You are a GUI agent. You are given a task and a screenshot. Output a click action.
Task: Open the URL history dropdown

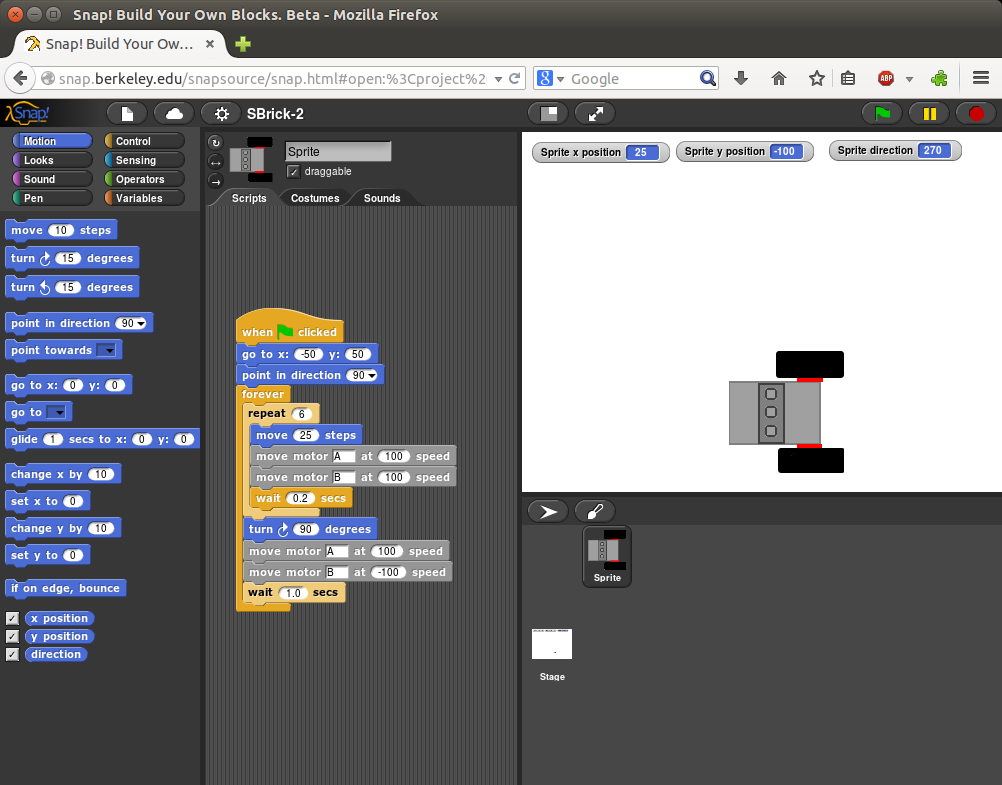(498, 79)
